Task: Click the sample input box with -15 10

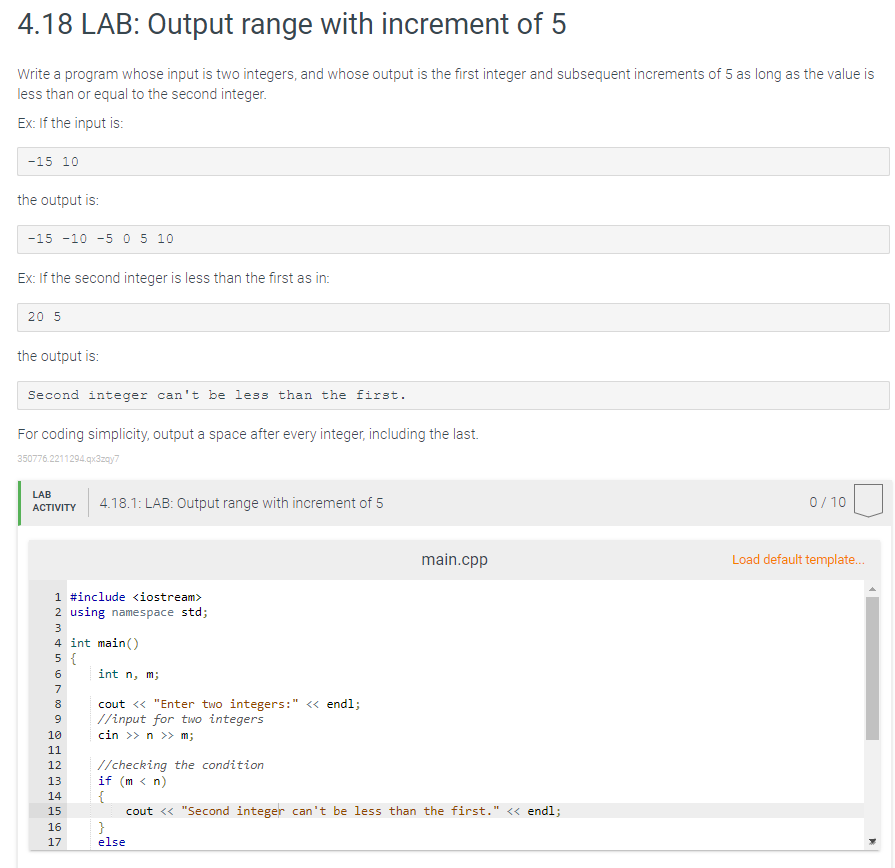Action: point(453,162)
